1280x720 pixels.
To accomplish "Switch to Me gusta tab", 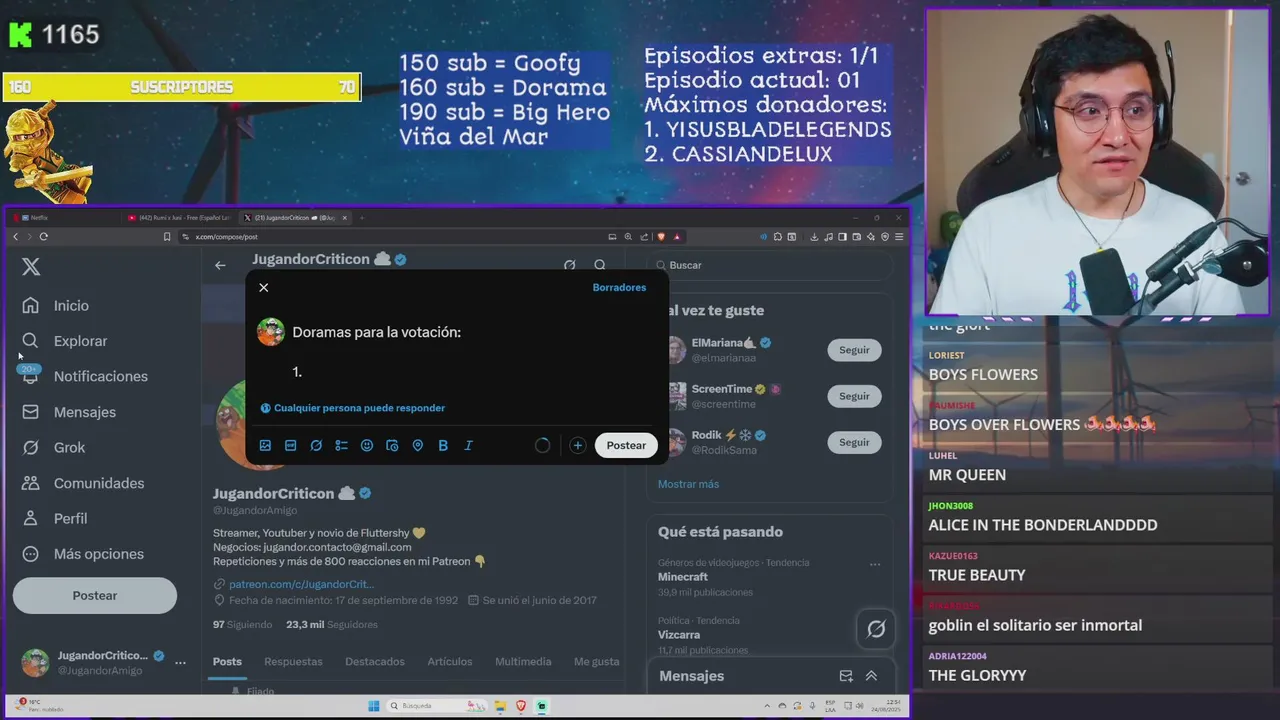I will 597,662.
